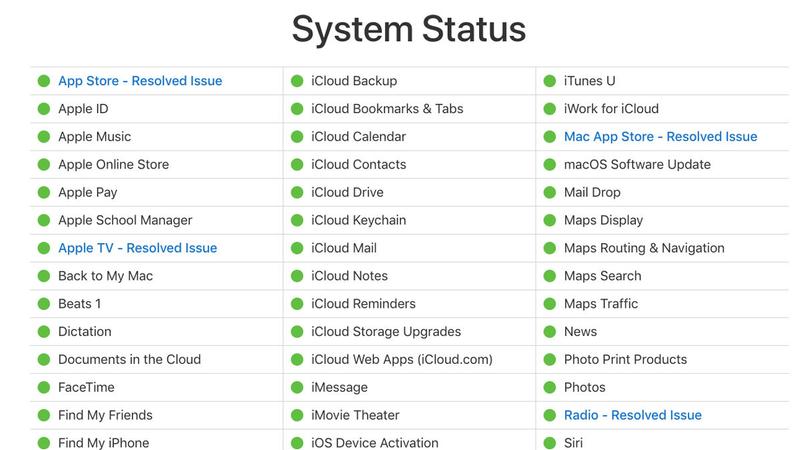Select the Maps Traffic text
This screenshot has height=450, width=800.
[x=601, y=304]
